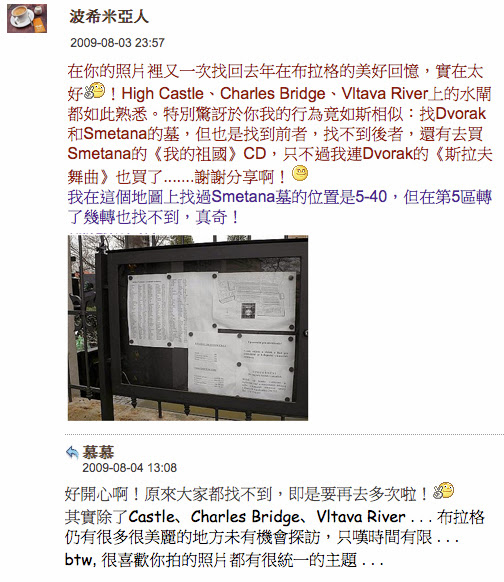Click the peace-sign emoticon before High Castle
The image size is (504, 582).
pos(94,91)
